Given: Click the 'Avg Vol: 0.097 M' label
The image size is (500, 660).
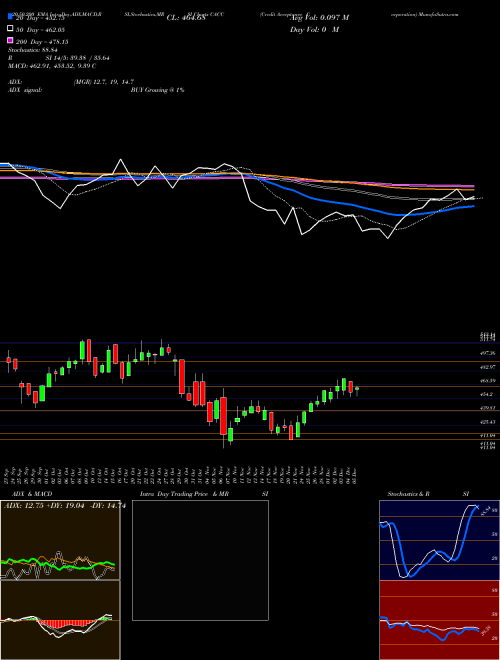Looking at the screenshot, I should point(321,18).
